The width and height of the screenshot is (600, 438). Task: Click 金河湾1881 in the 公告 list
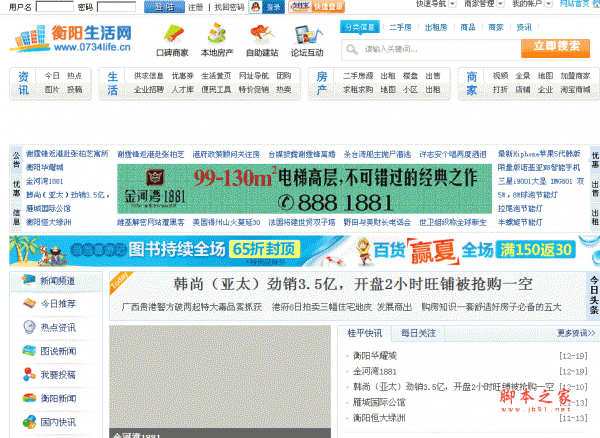click(x=44, y=181)
